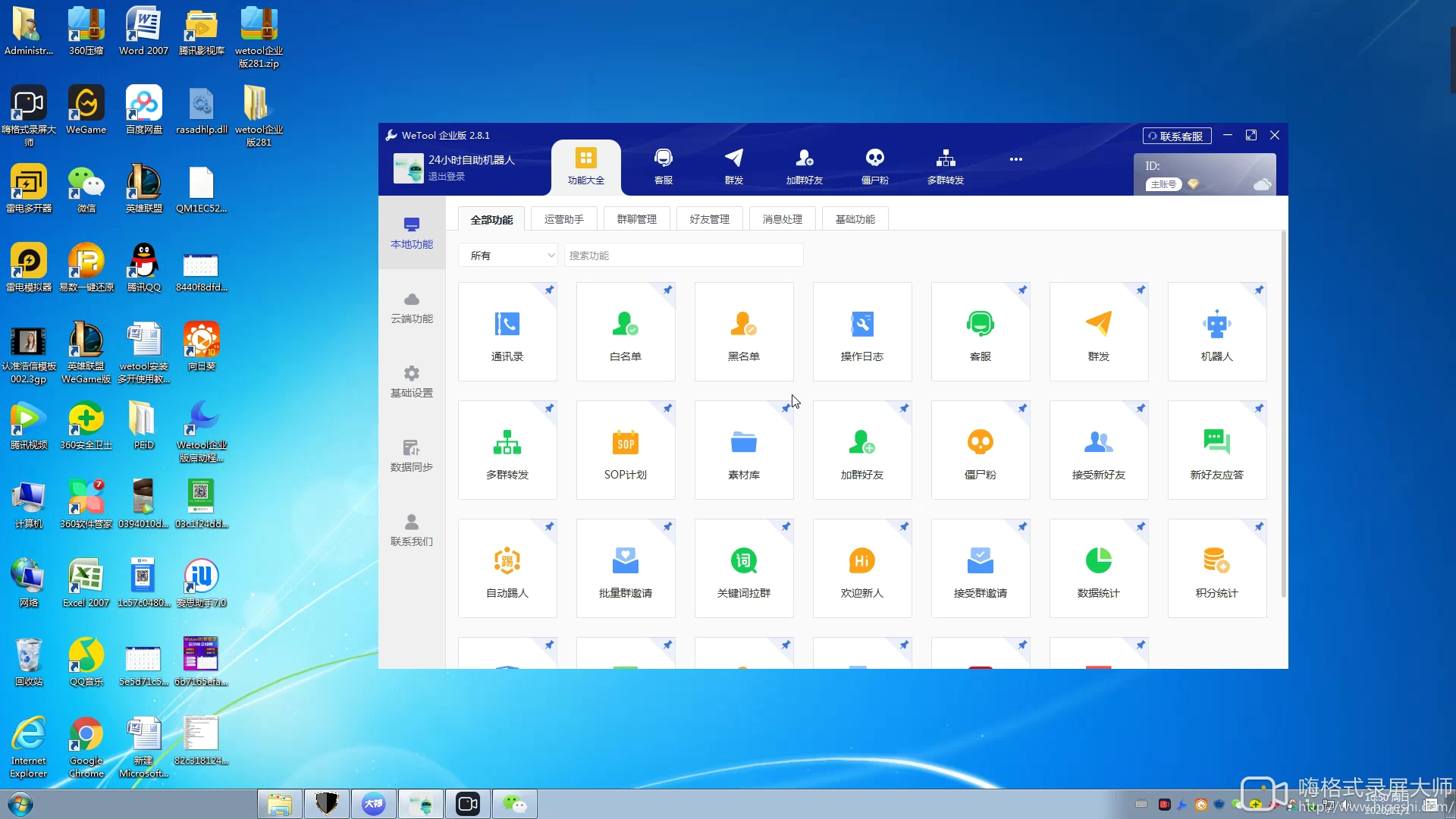The height and width of the screenshot is (819, 1456).
Task: Click the 退出登录 logout link
Action: (x=447, y=176)
